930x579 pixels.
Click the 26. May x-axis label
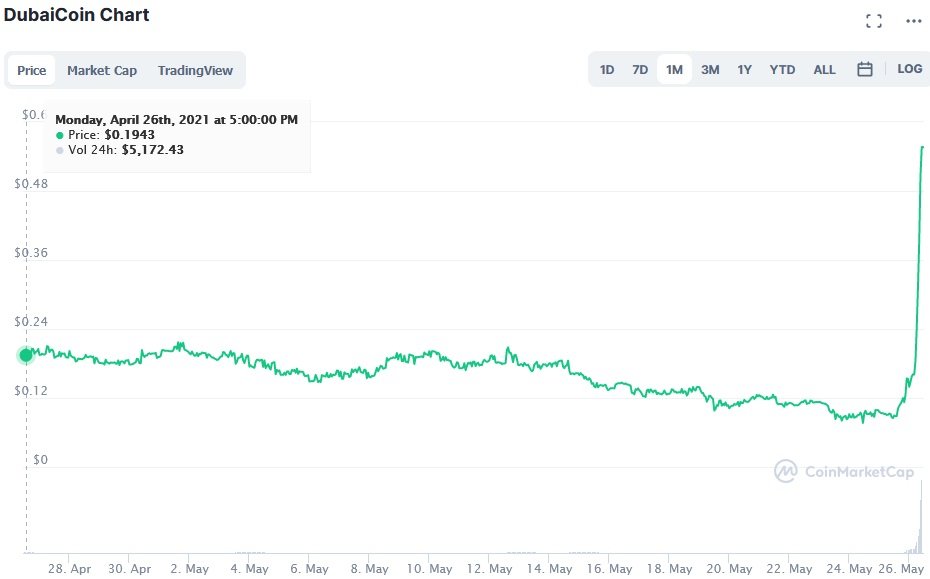tap(901, 568)
